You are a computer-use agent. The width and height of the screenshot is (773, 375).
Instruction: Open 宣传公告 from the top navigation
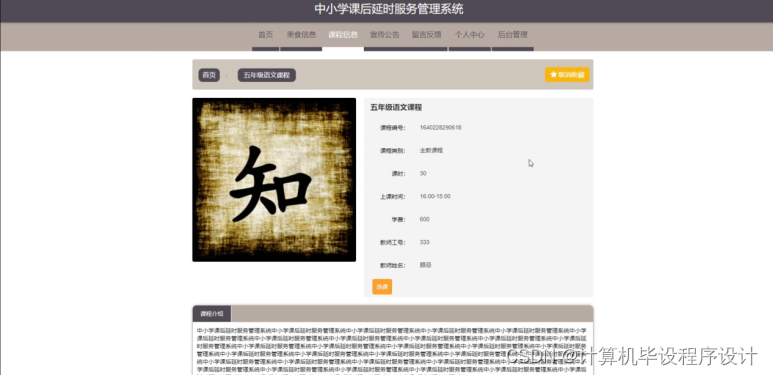pyautogui.click(x=385, y=34)
